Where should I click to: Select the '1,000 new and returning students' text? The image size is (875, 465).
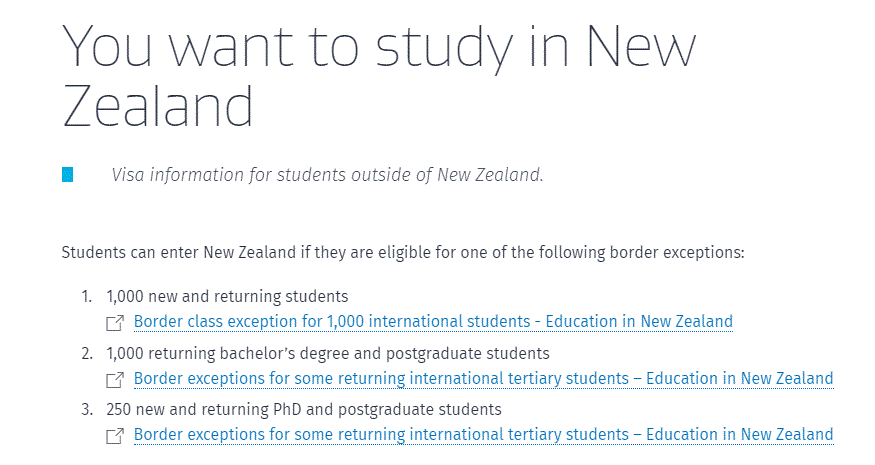[x=227, y=296]
